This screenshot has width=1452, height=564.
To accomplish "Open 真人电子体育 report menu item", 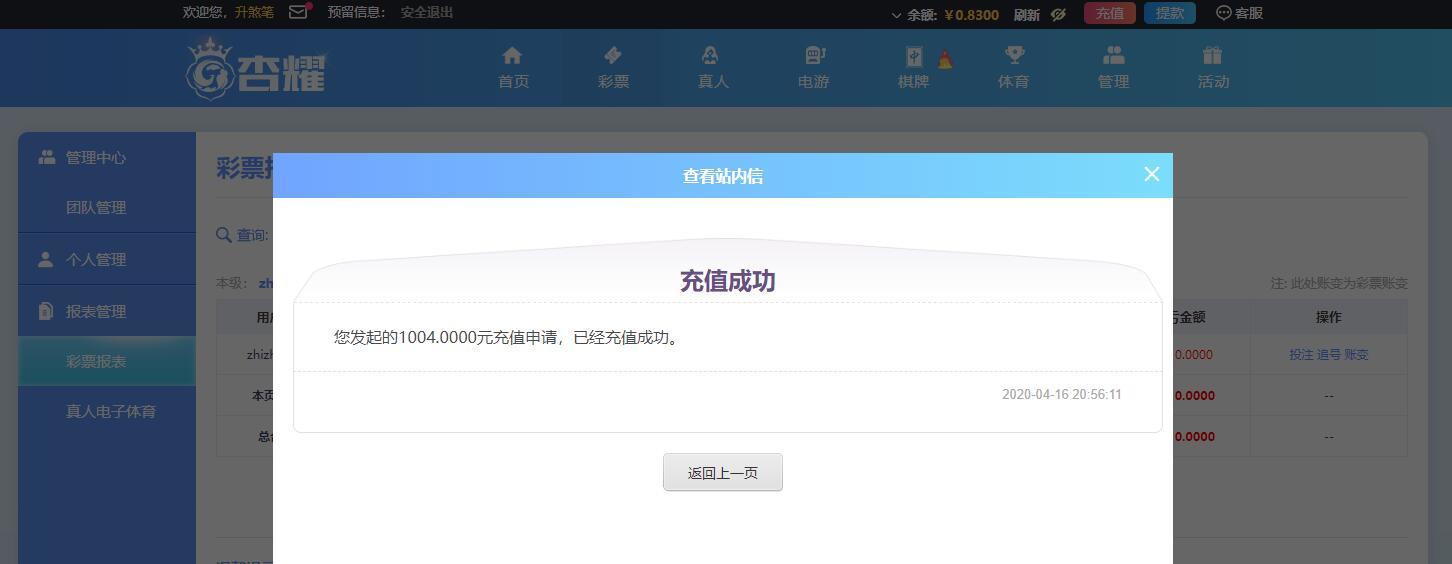I will click(110, 412).
